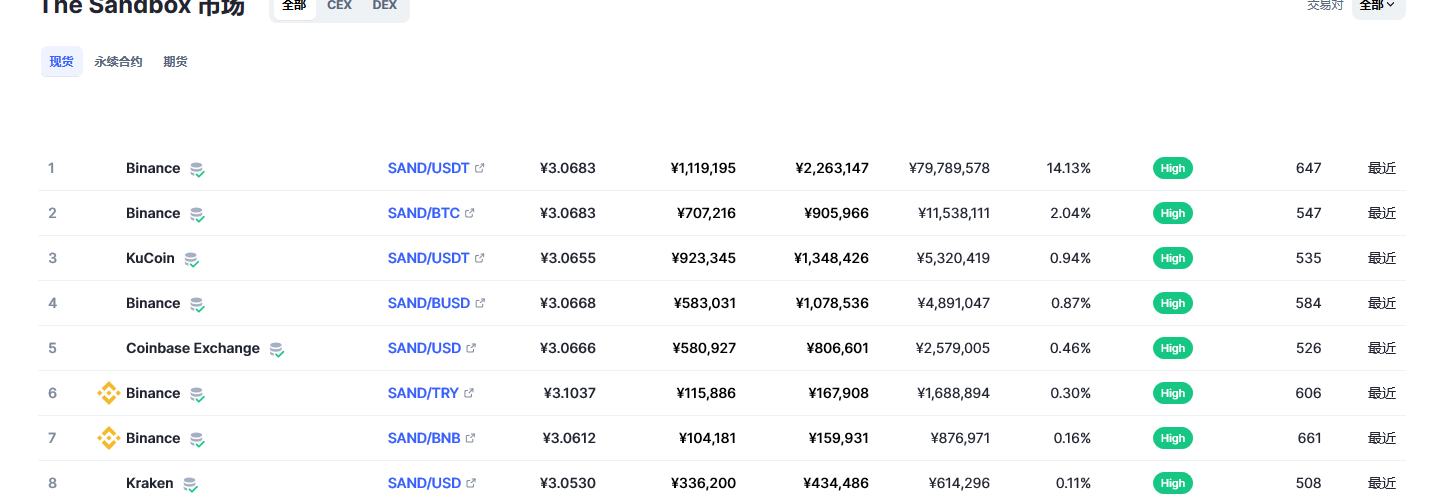Click the 2.04% volume percentage
This screenshot has width=1450, height=500.
[1071, 213]
